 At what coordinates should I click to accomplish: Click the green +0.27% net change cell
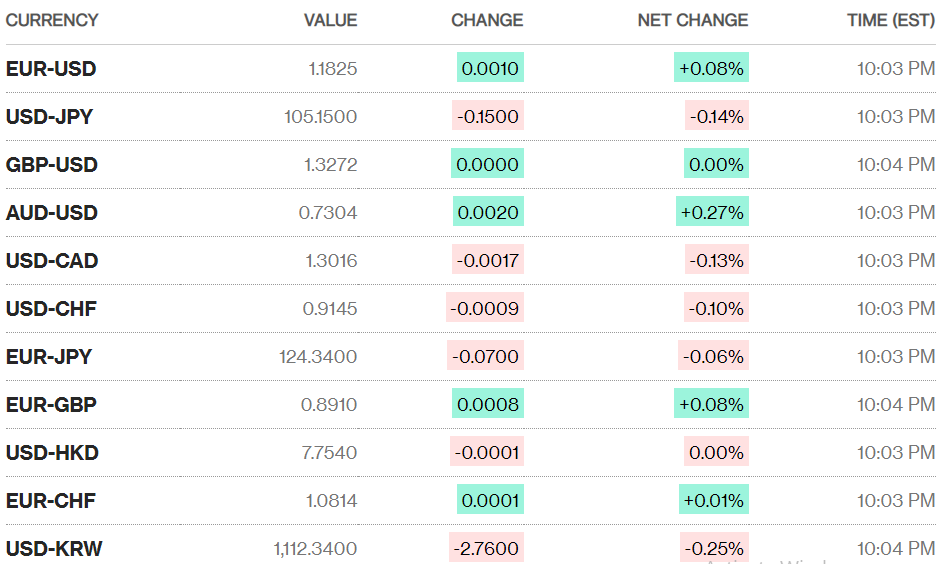tap(711, 213)
